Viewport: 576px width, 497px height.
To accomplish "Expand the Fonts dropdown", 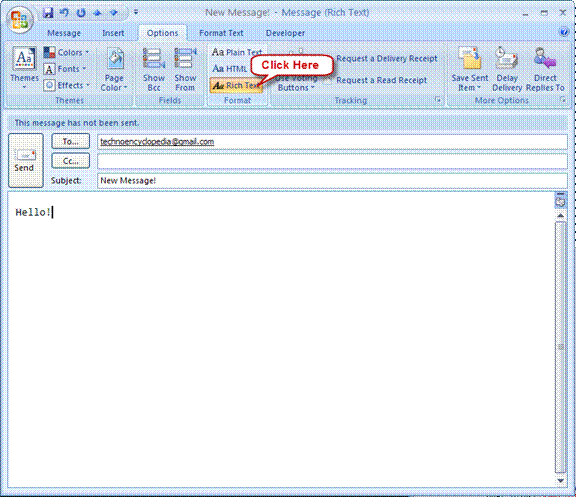I will click(65, 69).
